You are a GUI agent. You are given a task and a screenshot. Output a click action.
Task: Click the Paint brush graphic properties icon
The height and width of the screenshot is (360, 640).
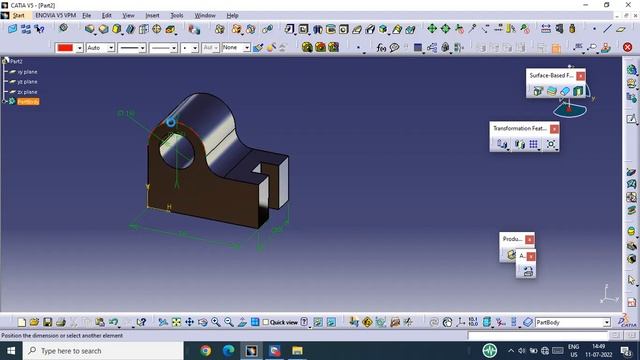coord(258,48)
